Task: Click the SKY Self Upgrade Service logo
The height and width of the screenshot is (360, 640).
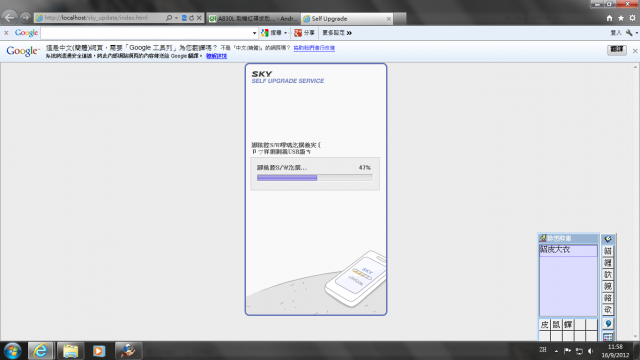Action: pyautogui.click(x=288, y=77)
